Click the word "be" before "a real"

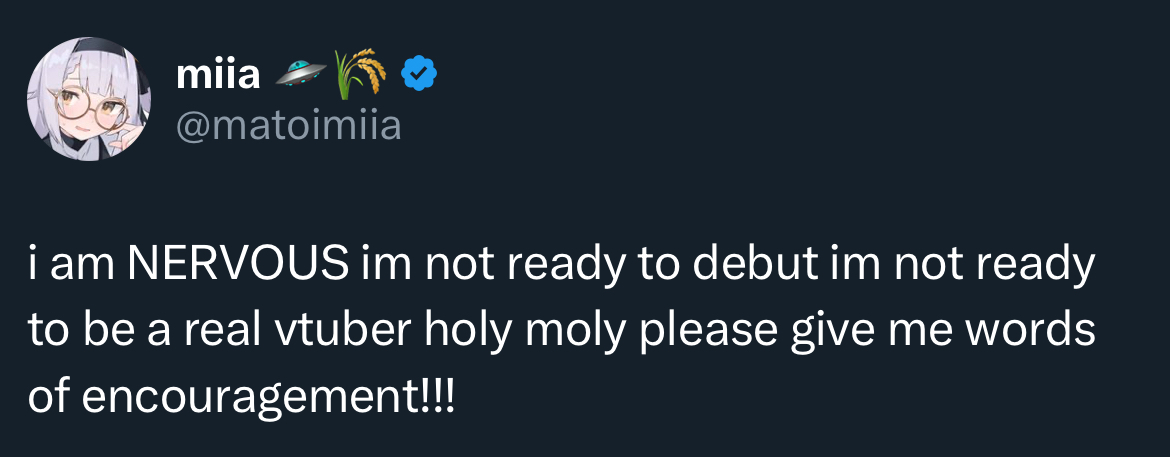click(x=105, y=331)
